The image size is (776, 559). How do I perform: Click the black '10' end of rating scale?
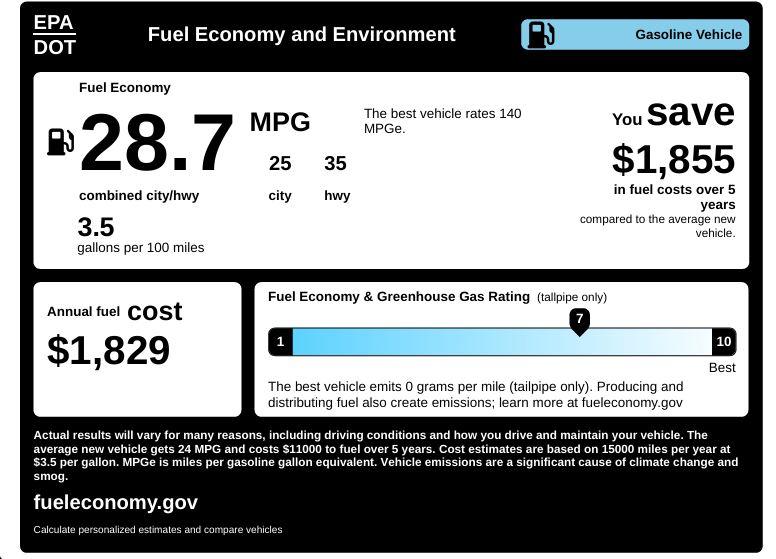(x=723, y=342)
